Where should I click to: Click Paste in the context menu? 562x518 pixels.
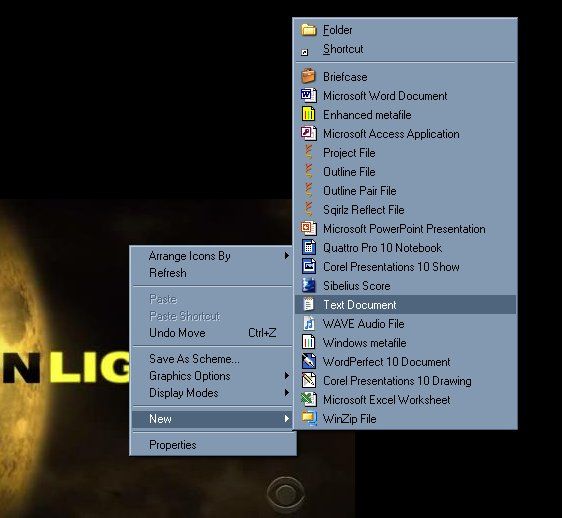click(163, 299)
